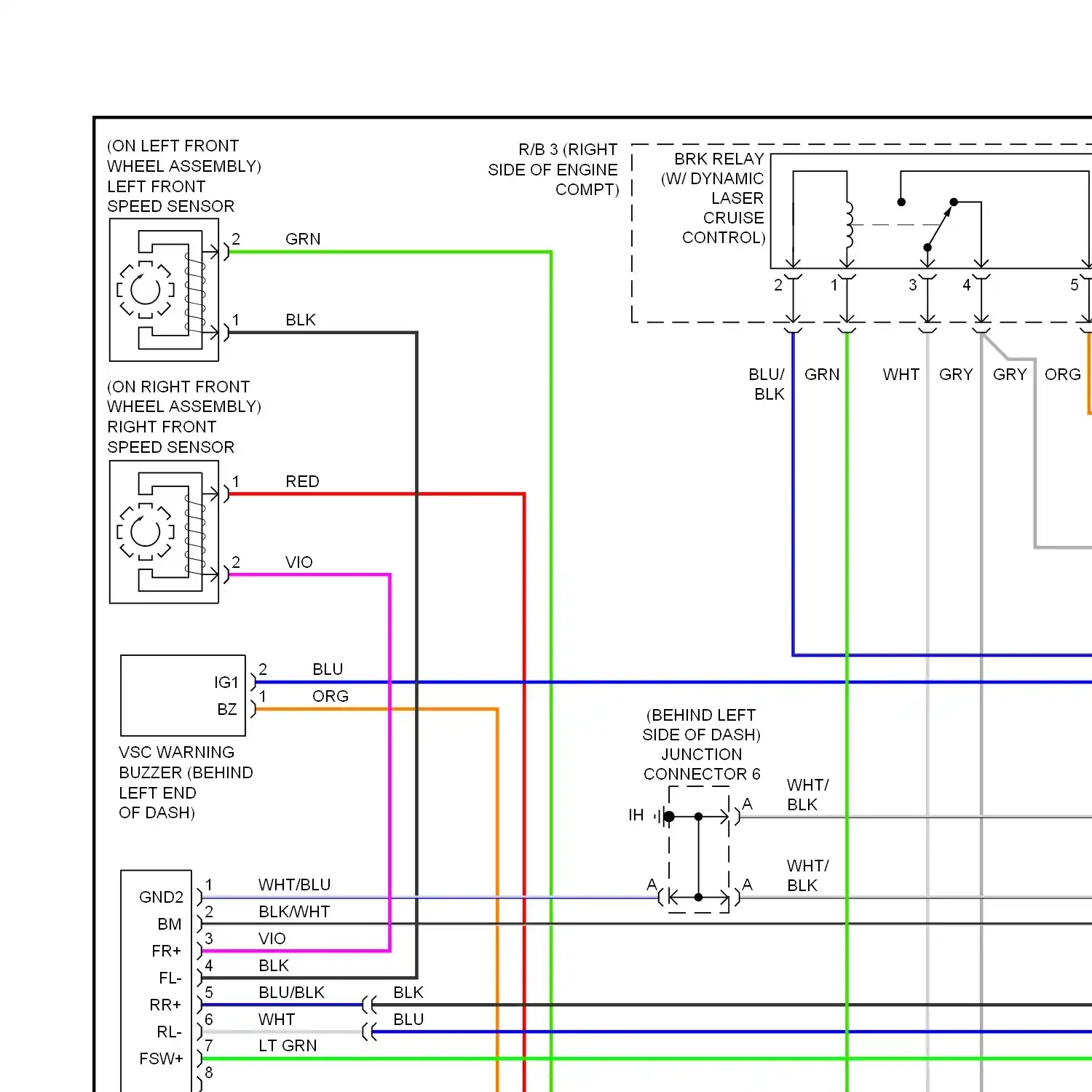The image size is (1092, 1092).
Task: Click the WHT label on the RL- wire
Action: (x=277, y=1019)
